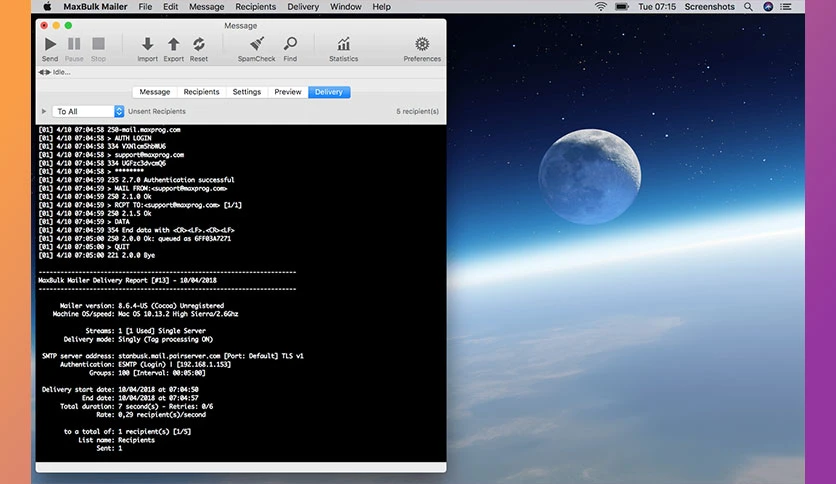Click the Pause toolbar icon
Screen dimensions: 836x484
[74, 44]
